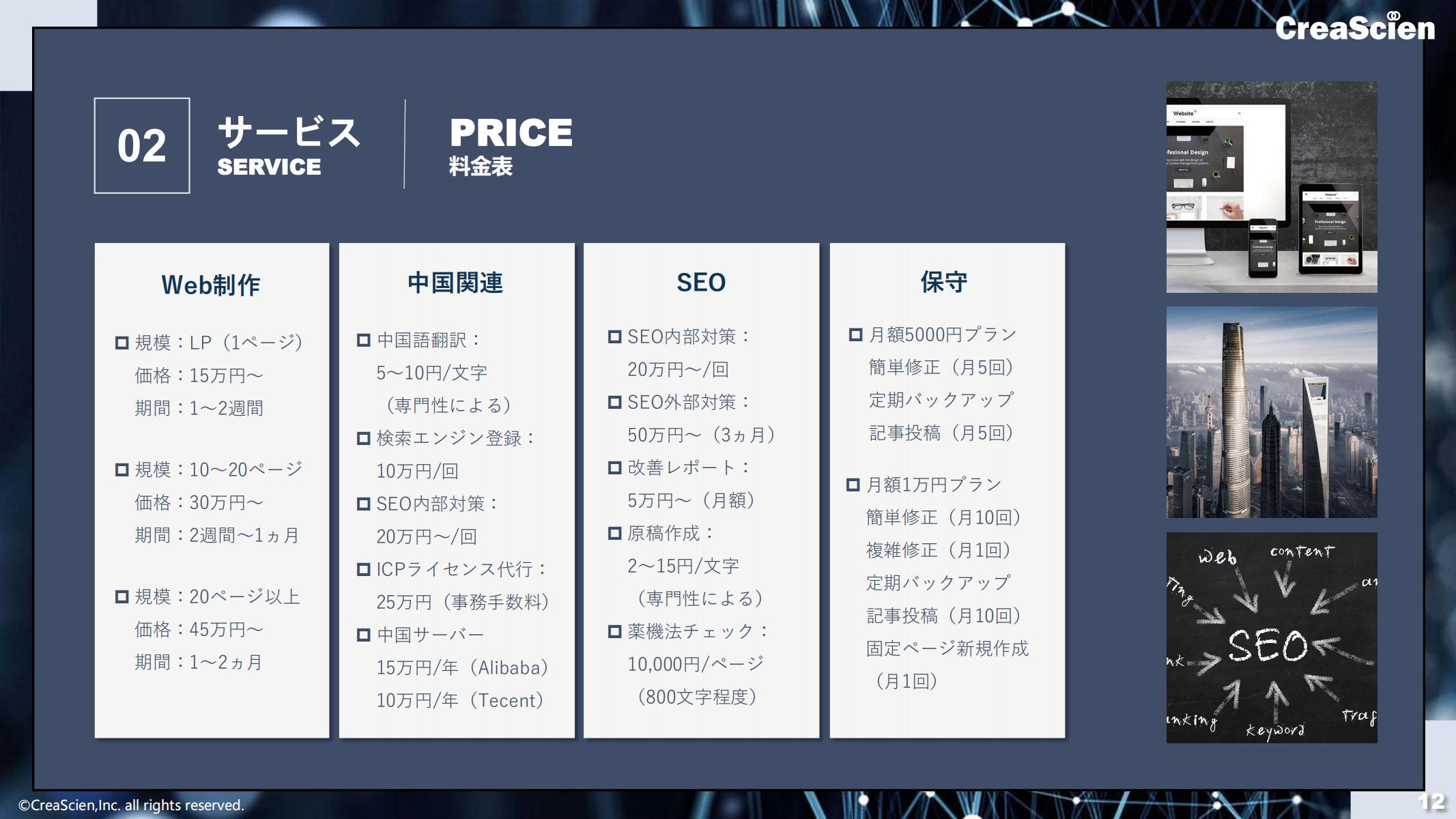Viewport: 1456px width, 819px height.
Task: Click the checkbox bullet beside 中国語翻訳
Action: tap(364, 340)
